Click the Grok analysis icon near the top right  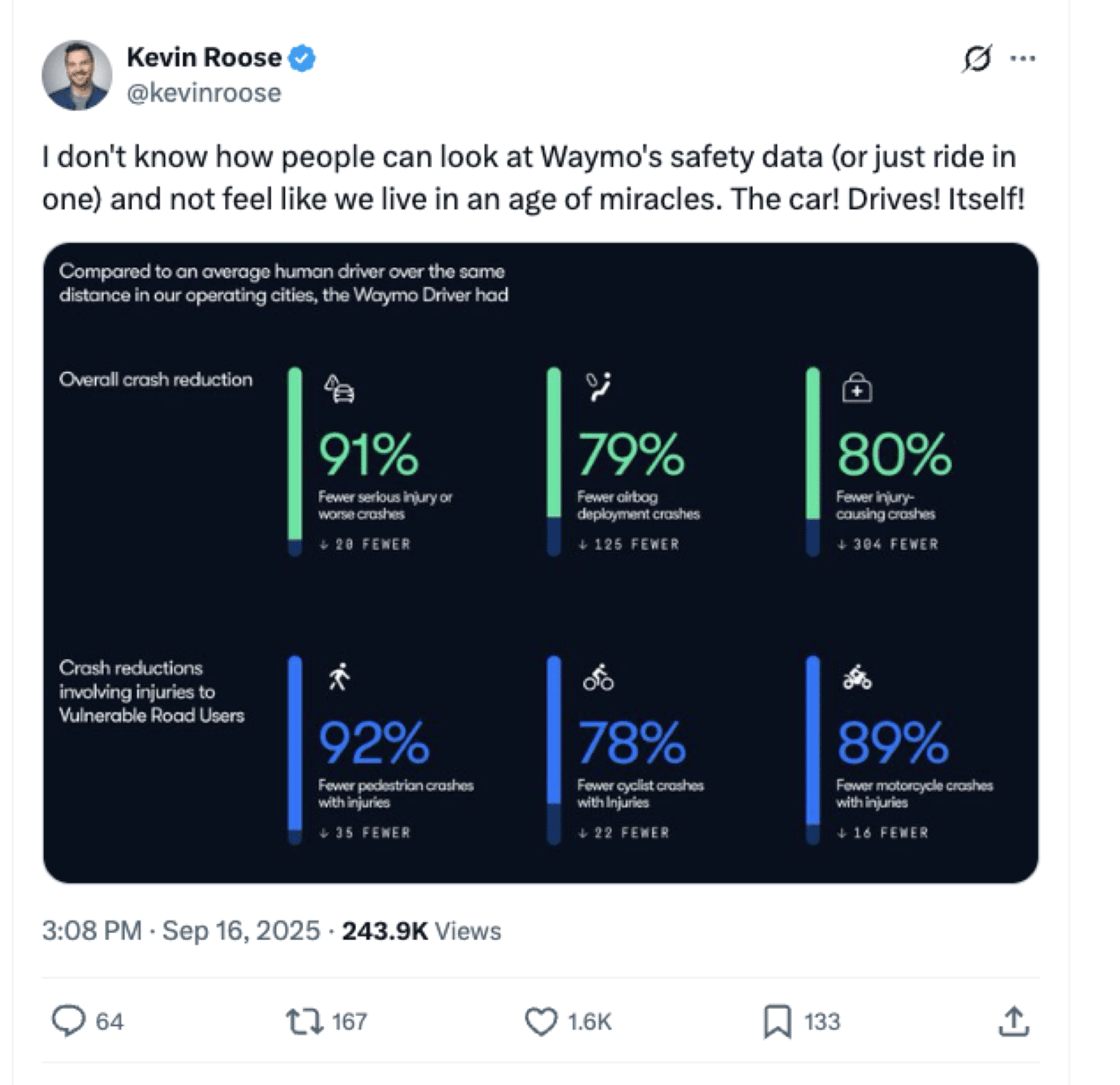[975, 58]
